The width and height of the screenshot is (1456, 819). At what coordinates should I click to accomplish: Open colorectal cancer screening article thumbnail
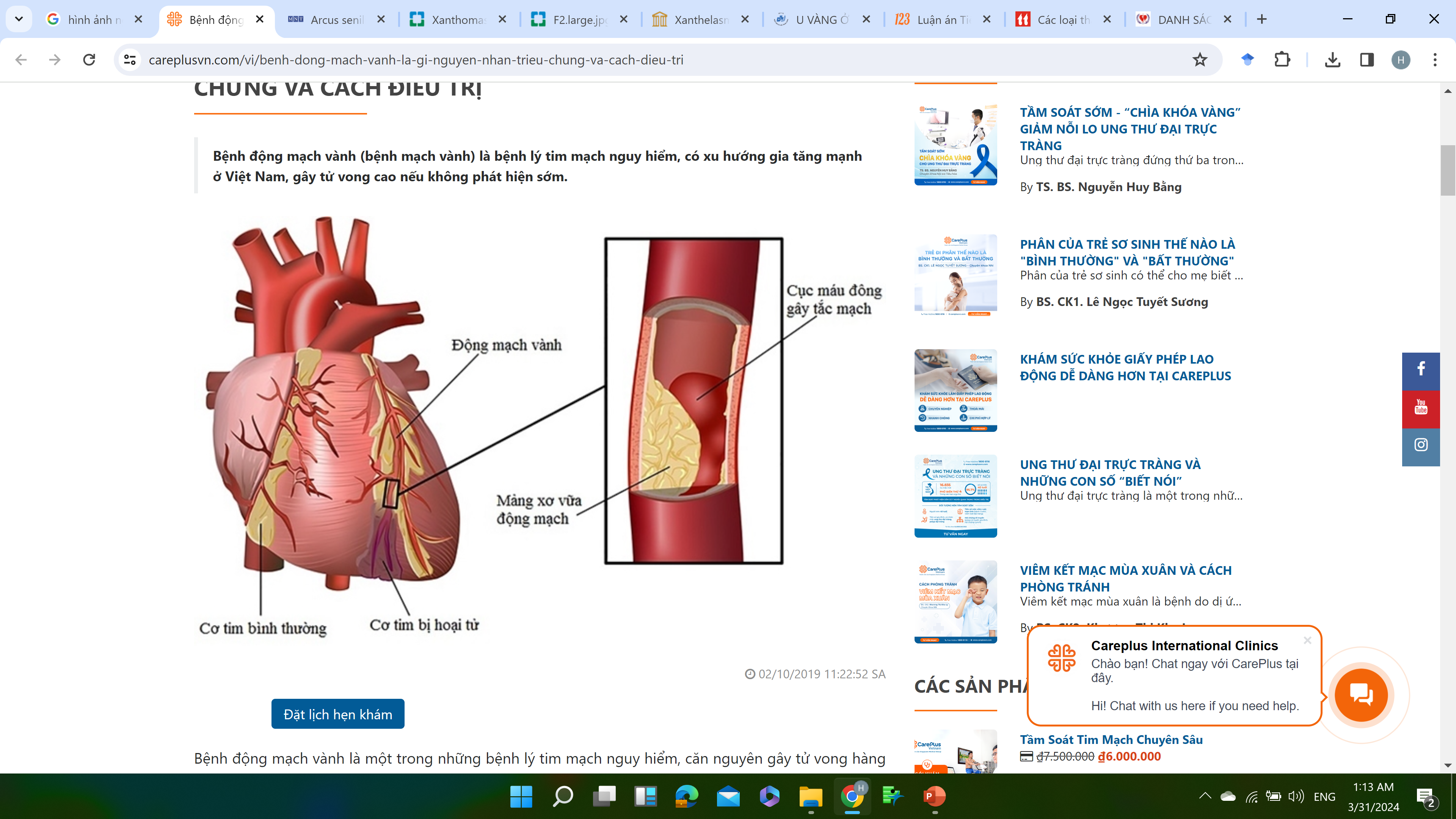[x=955, y=145]
